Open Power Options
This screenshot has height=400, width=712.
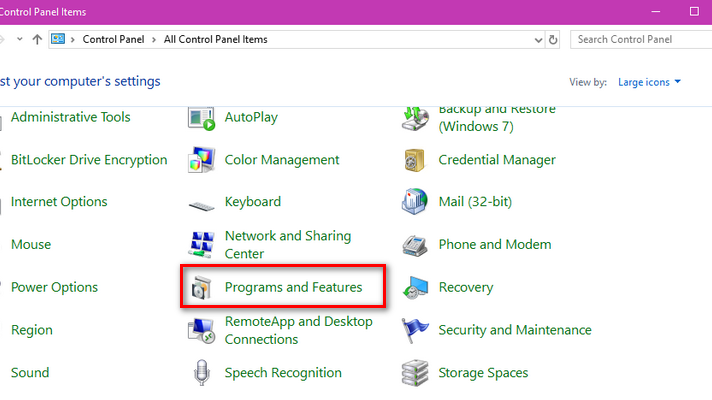54,287
